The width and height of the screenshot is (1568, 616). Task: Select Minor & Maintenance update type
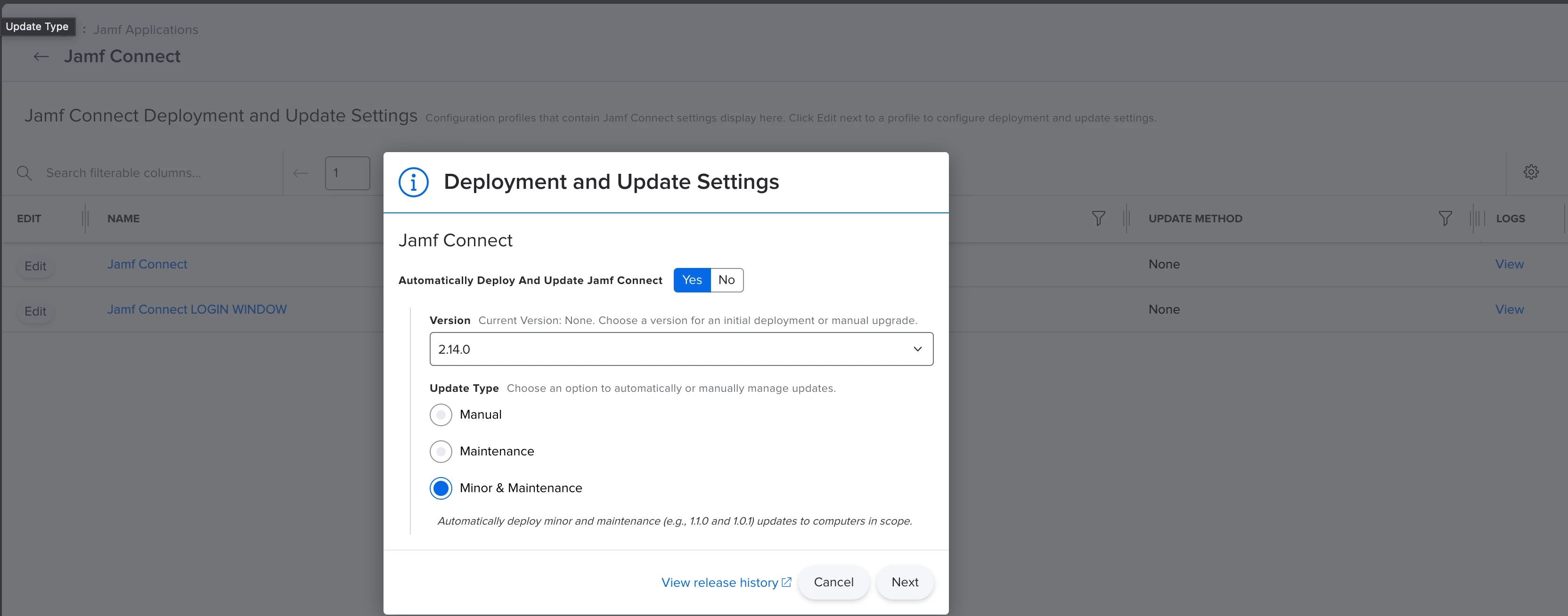(x=441, y=488)
